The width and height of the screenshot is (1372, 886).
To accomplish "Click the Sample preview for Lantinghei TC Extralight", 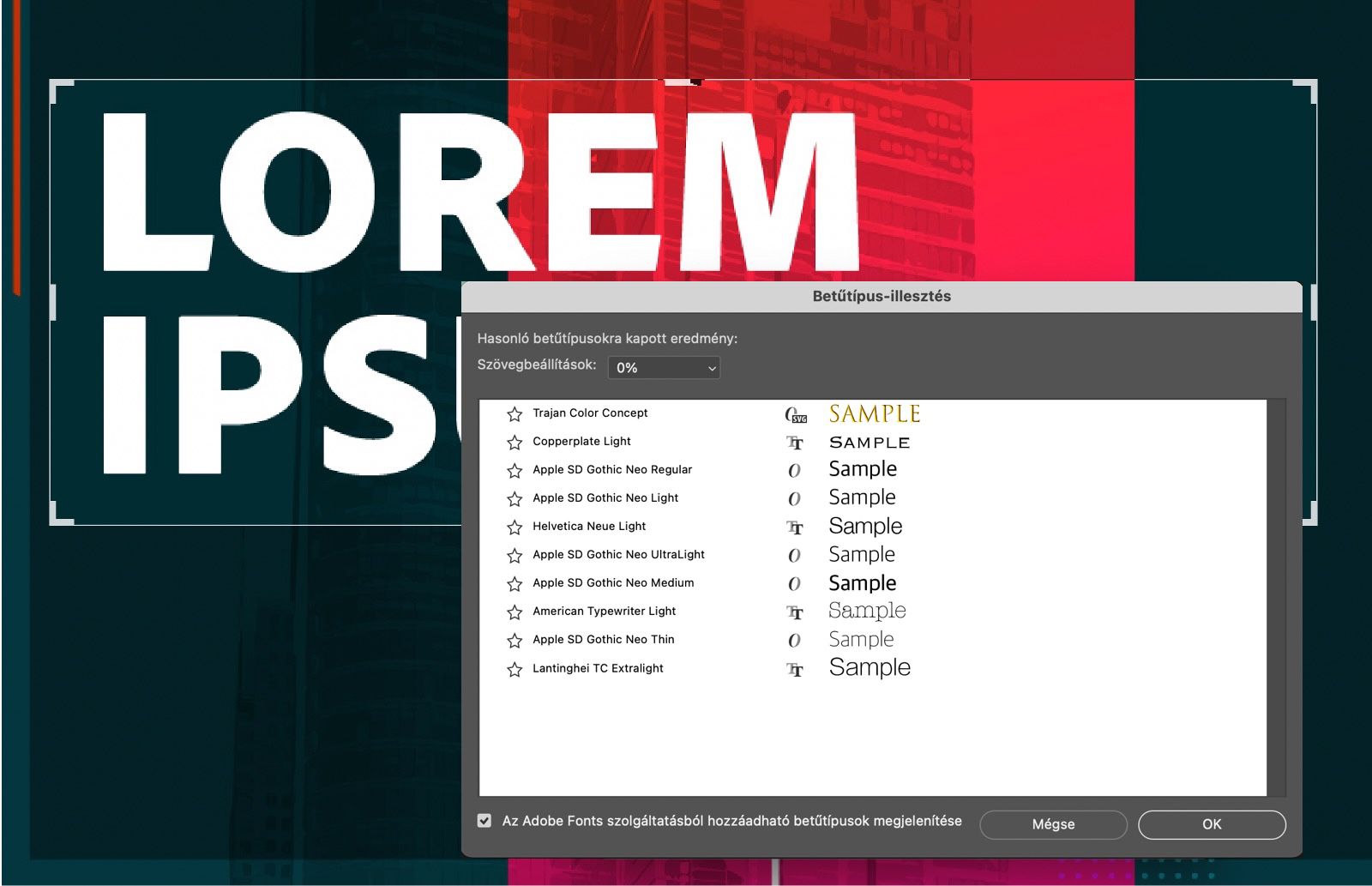I will pos(870,668).
